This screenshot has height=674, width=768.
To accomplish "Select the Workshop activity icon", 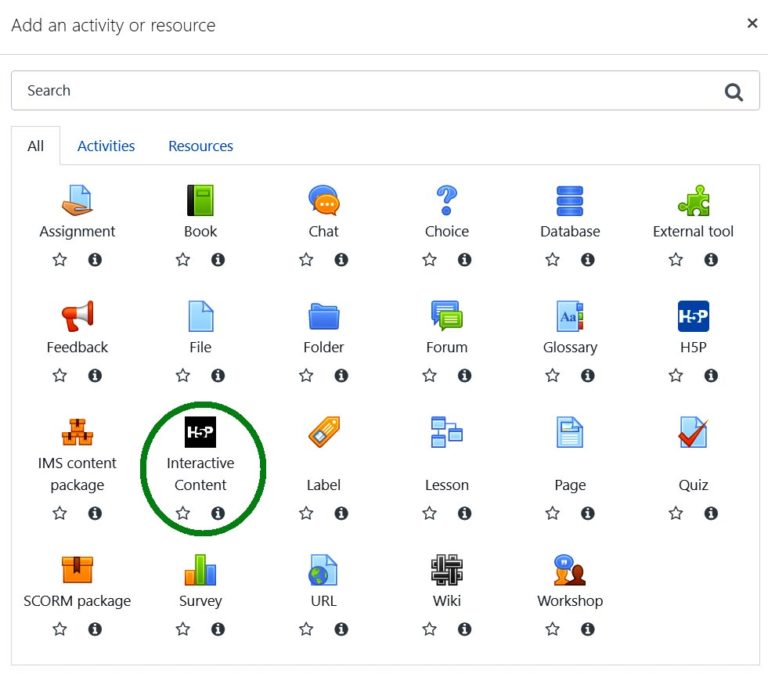I will tap(570, 570).
